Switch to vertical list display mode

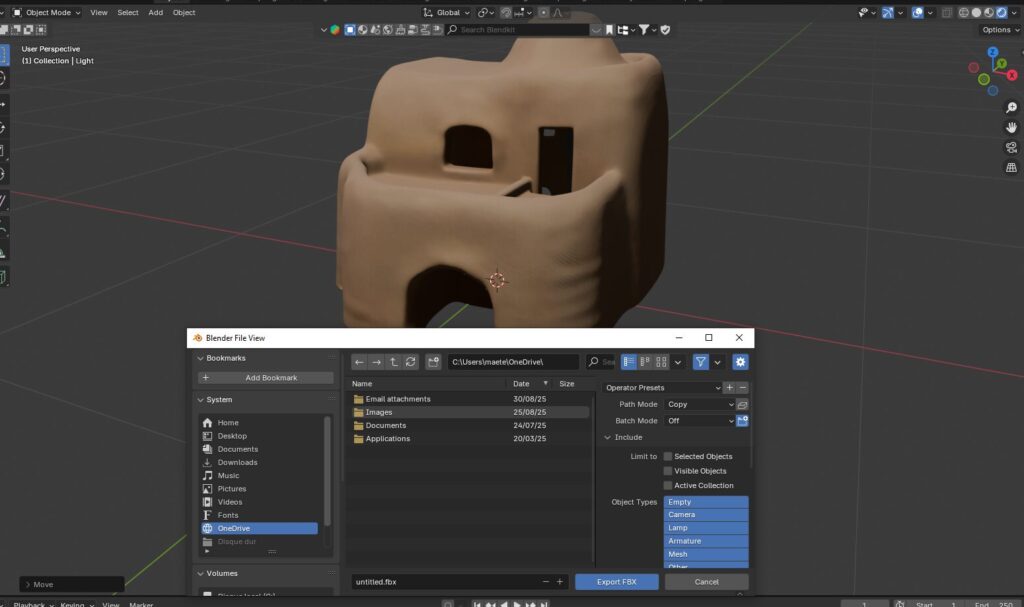[x=628, y=362]
